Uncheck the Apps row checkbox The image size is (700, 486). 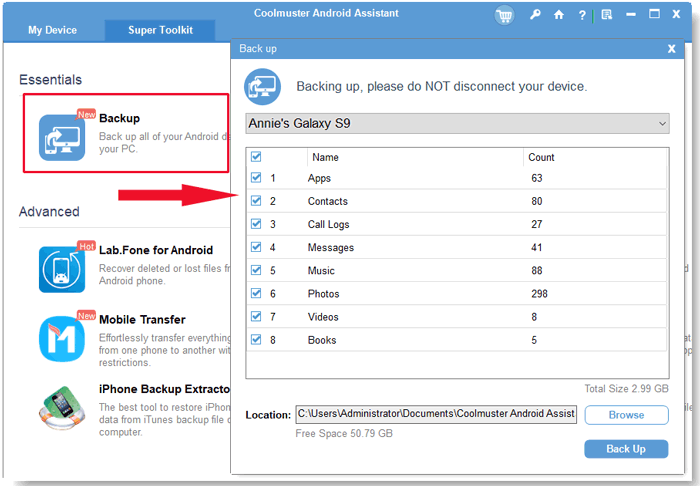(x=257, y=178)
